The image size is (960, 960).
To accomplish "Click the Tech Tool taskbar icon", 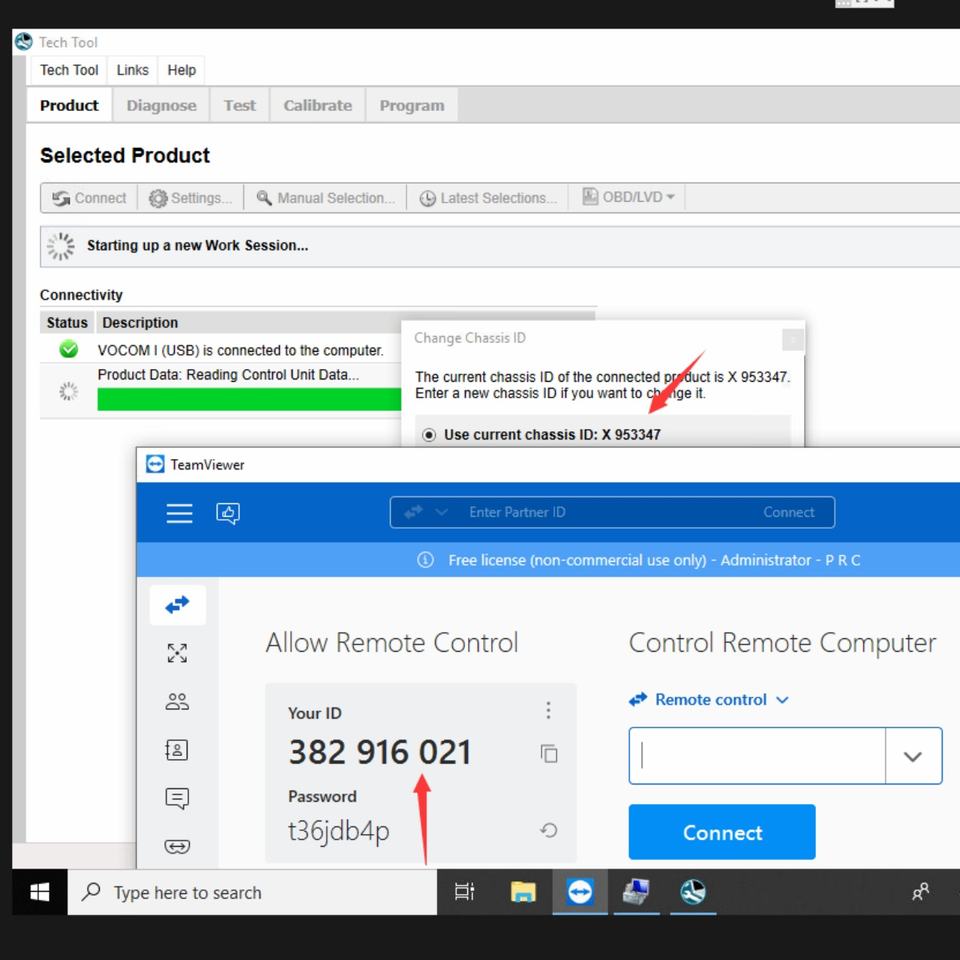I will tap(693, 892).
